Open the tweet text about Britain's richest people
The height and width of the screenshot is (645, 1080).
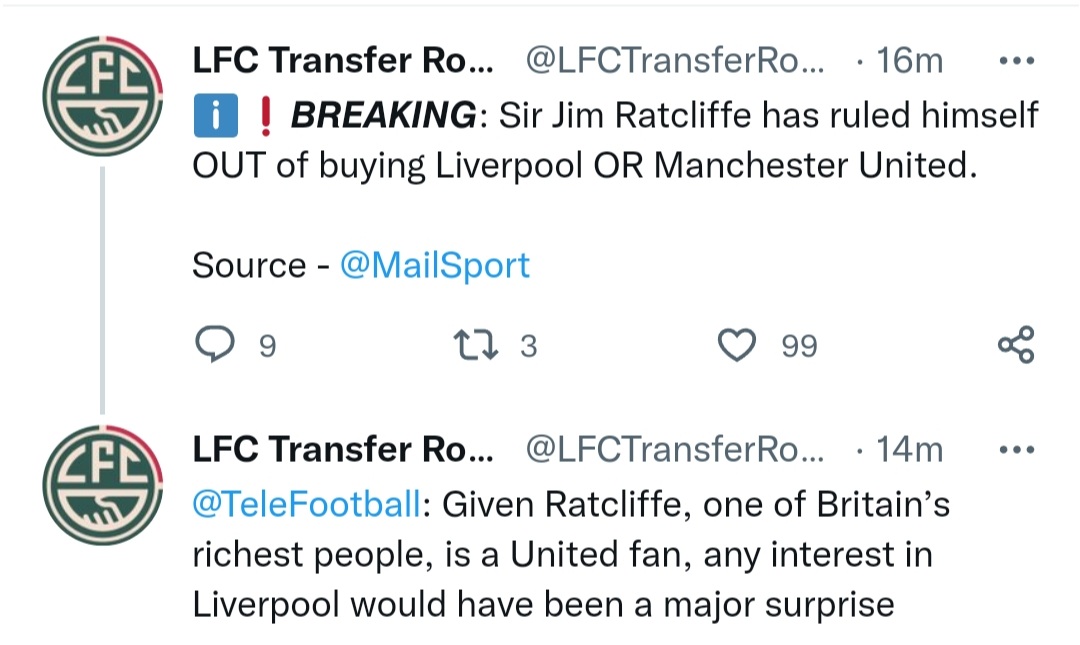pyautogui.click(x=571, y=555)
